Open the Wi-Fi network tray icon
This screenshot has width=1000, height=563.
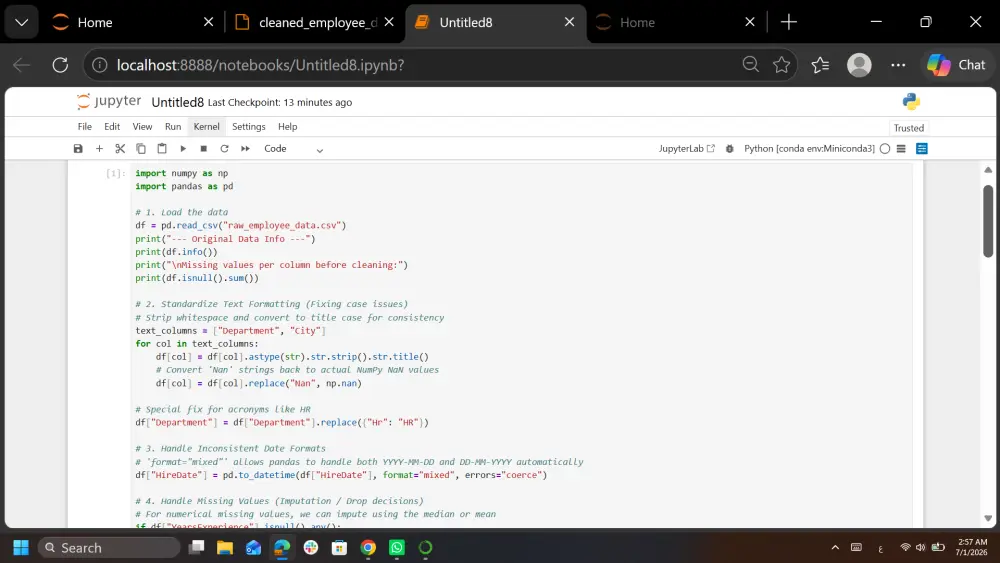905,548
